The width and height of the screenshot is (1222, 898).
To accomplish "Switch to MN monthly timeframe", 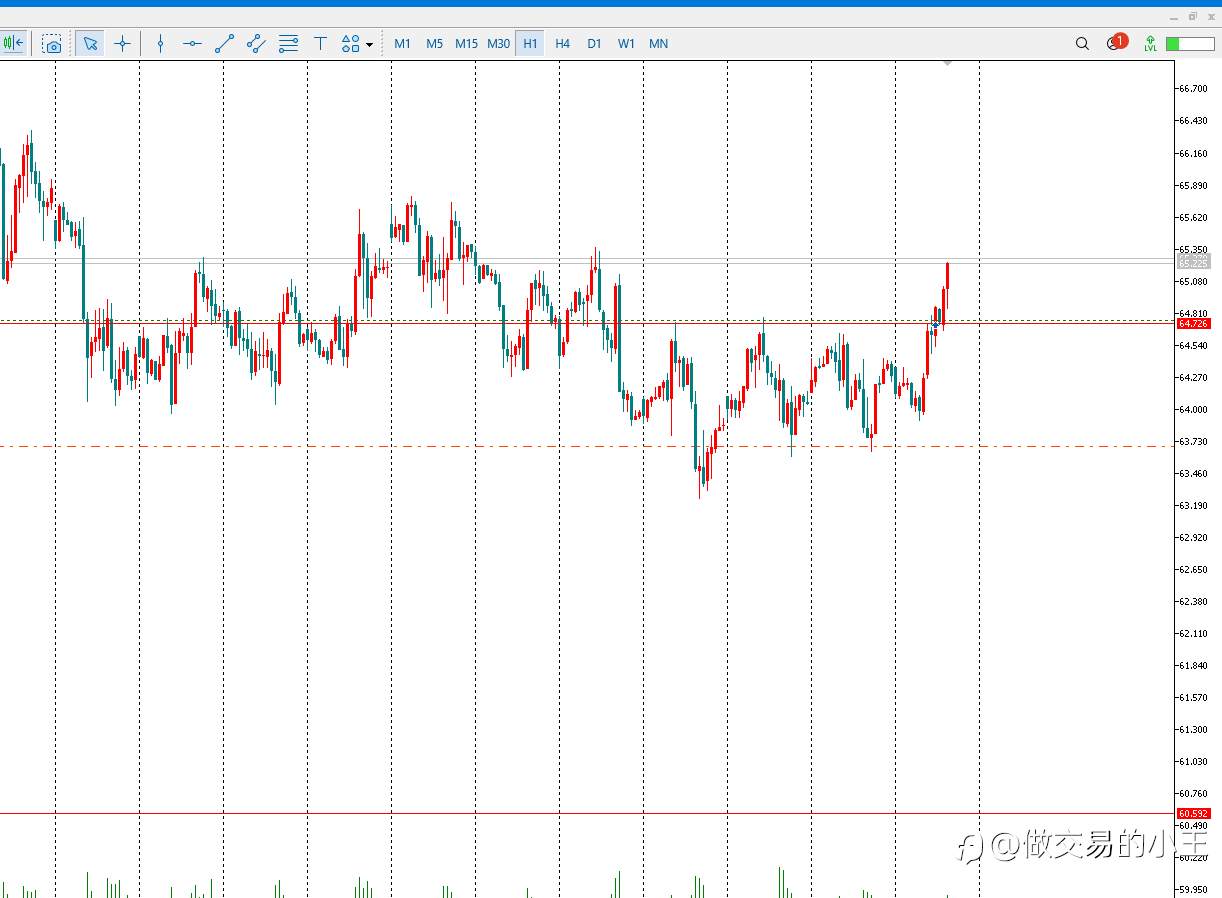I will (658, 43).
